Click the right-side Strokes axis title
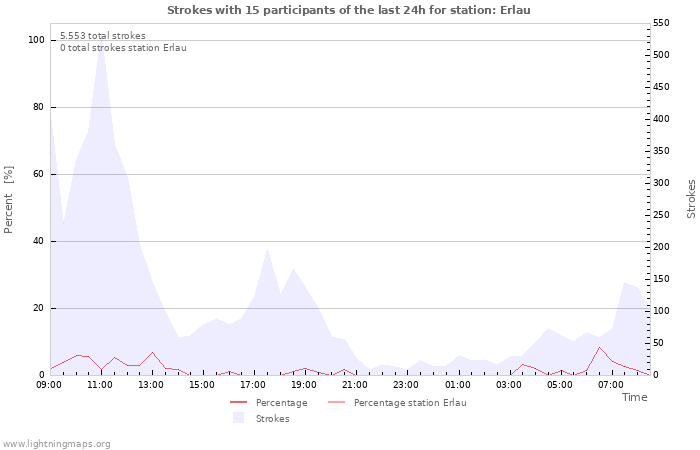The width and height of the screenshot is (700, 450). [691, 199]
